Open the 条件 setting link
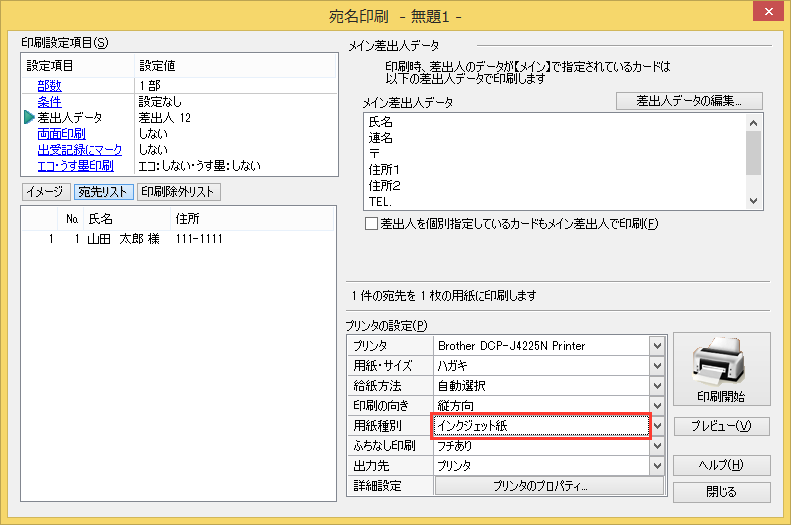The height and width of the screenshot is (525, 791). tap(49, 101)
